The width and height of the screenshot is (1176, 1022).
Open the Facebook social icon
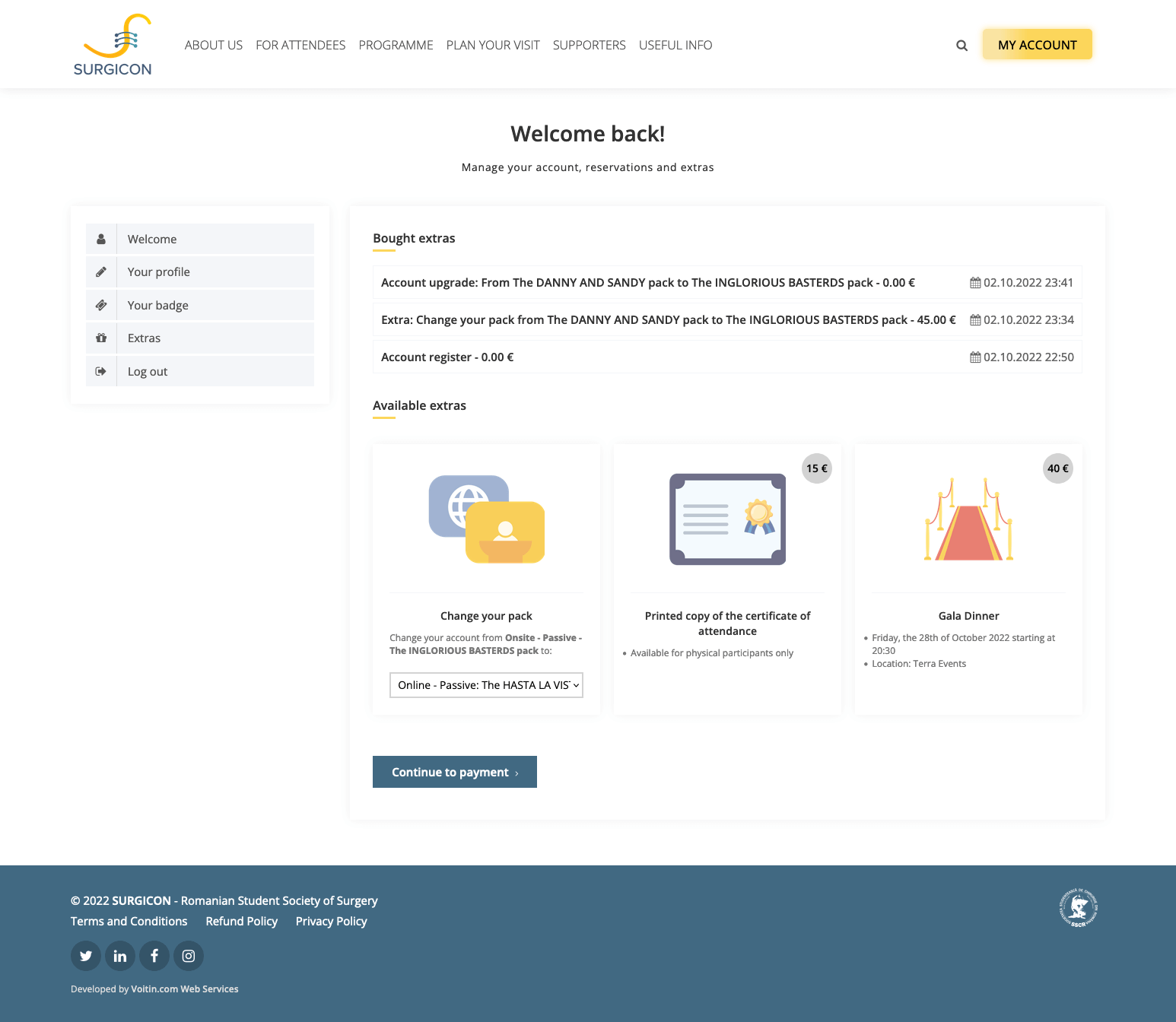pyautogui.click(x=154, y=956)
